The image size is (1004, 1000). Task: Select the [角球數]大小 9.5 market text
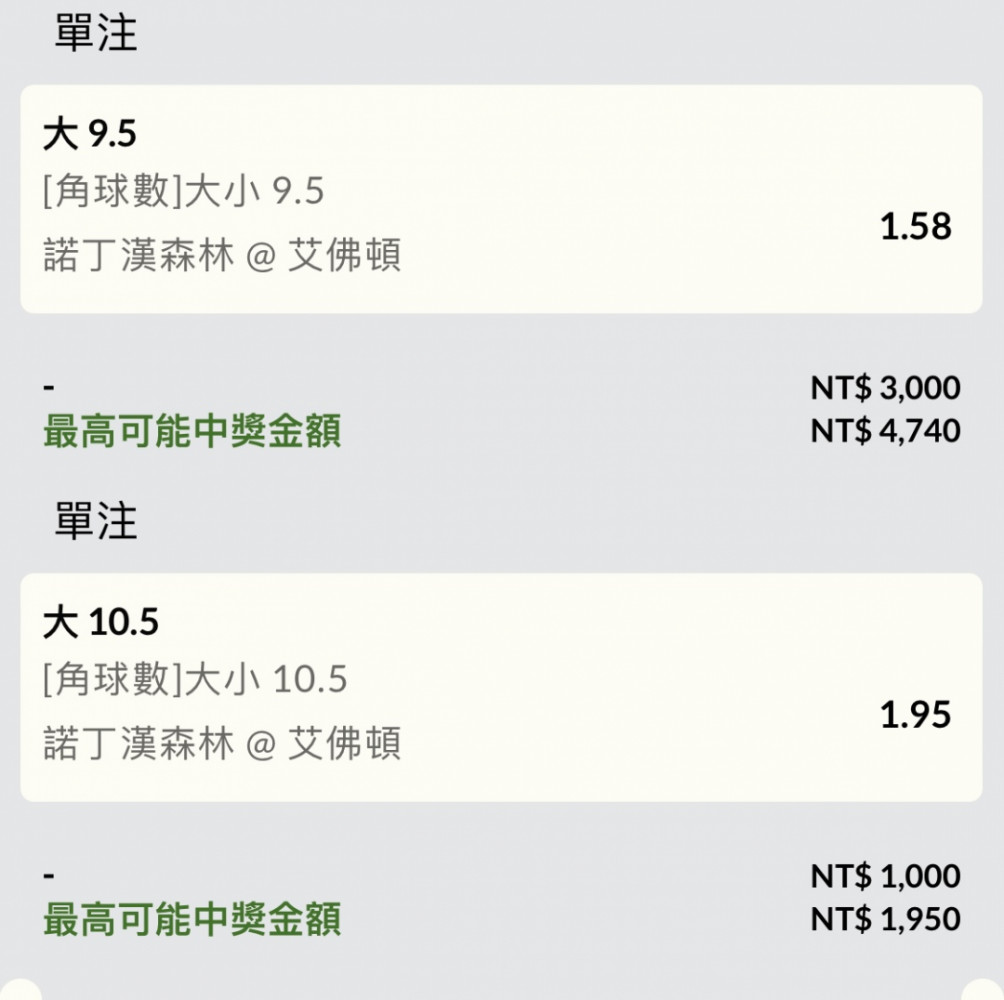click(183, 191)
